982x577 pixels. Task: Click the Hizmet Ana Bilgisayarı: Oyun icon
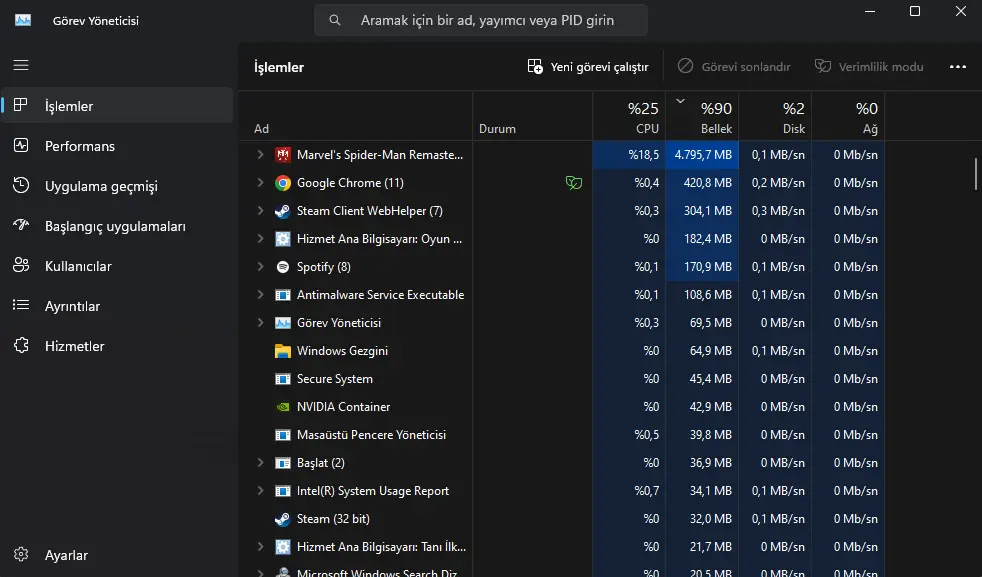(283, 239)
